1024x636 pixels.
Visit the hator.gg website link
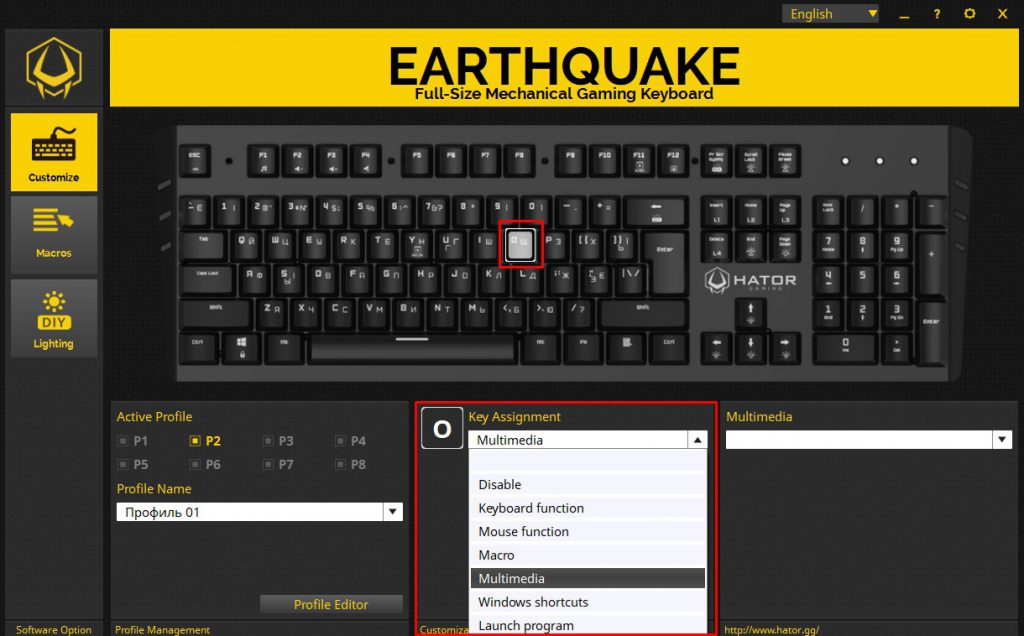coord(770,630)
